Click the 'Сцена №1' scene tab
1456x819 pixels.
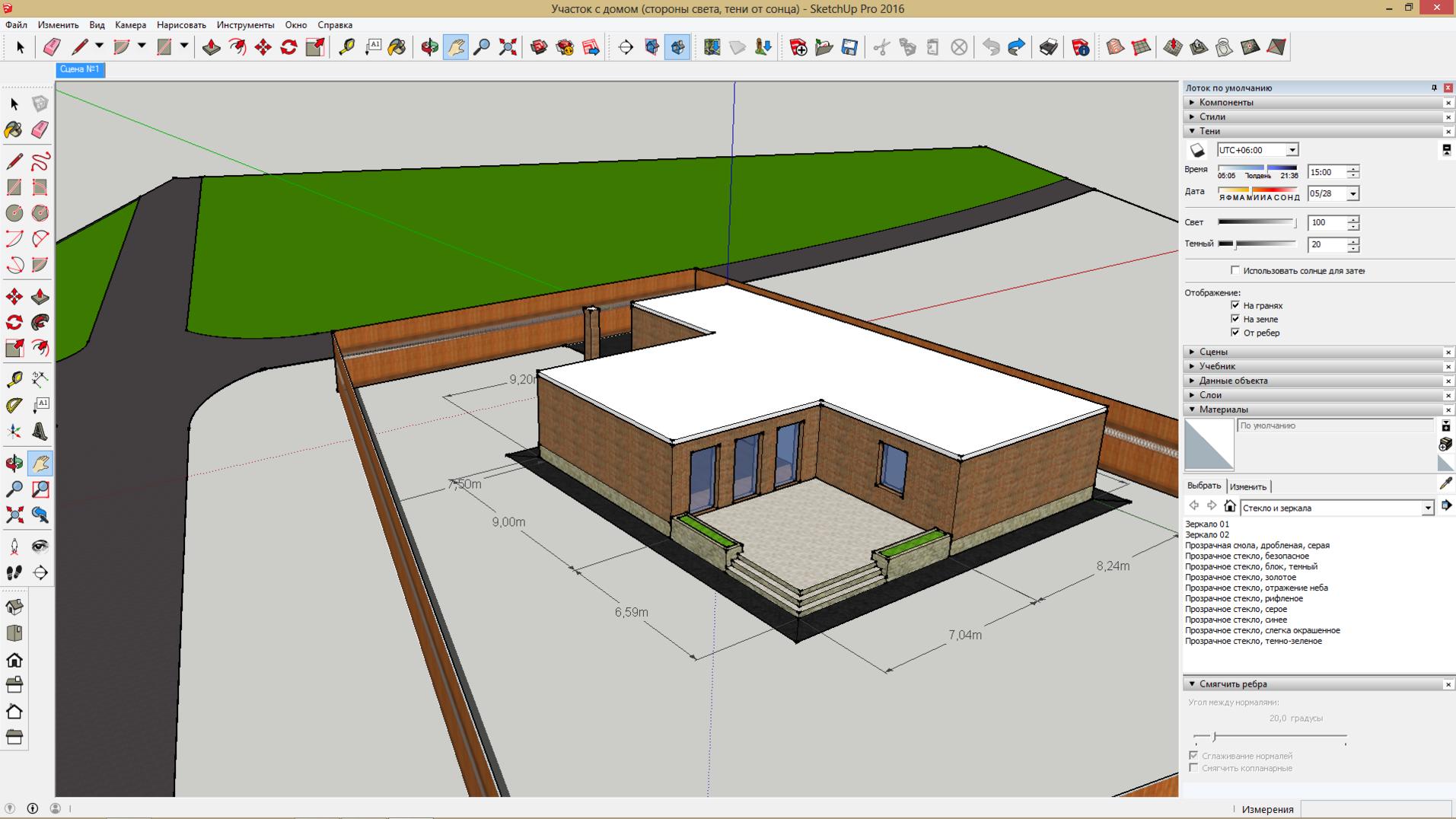click(80, 69)
